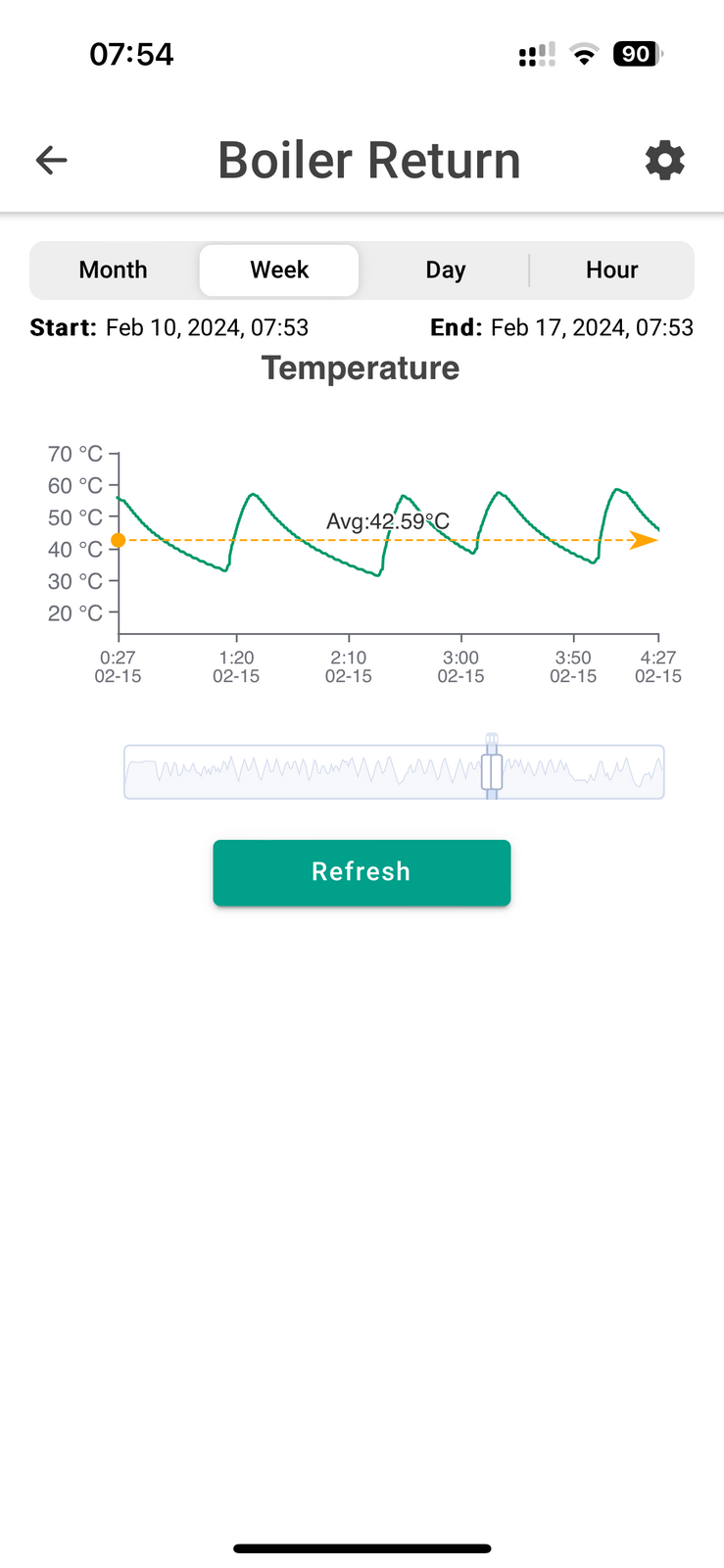Tap the orange arrowhead ending average line
Viewport: 724px width, 1568px height.
[x=644, y=540]
